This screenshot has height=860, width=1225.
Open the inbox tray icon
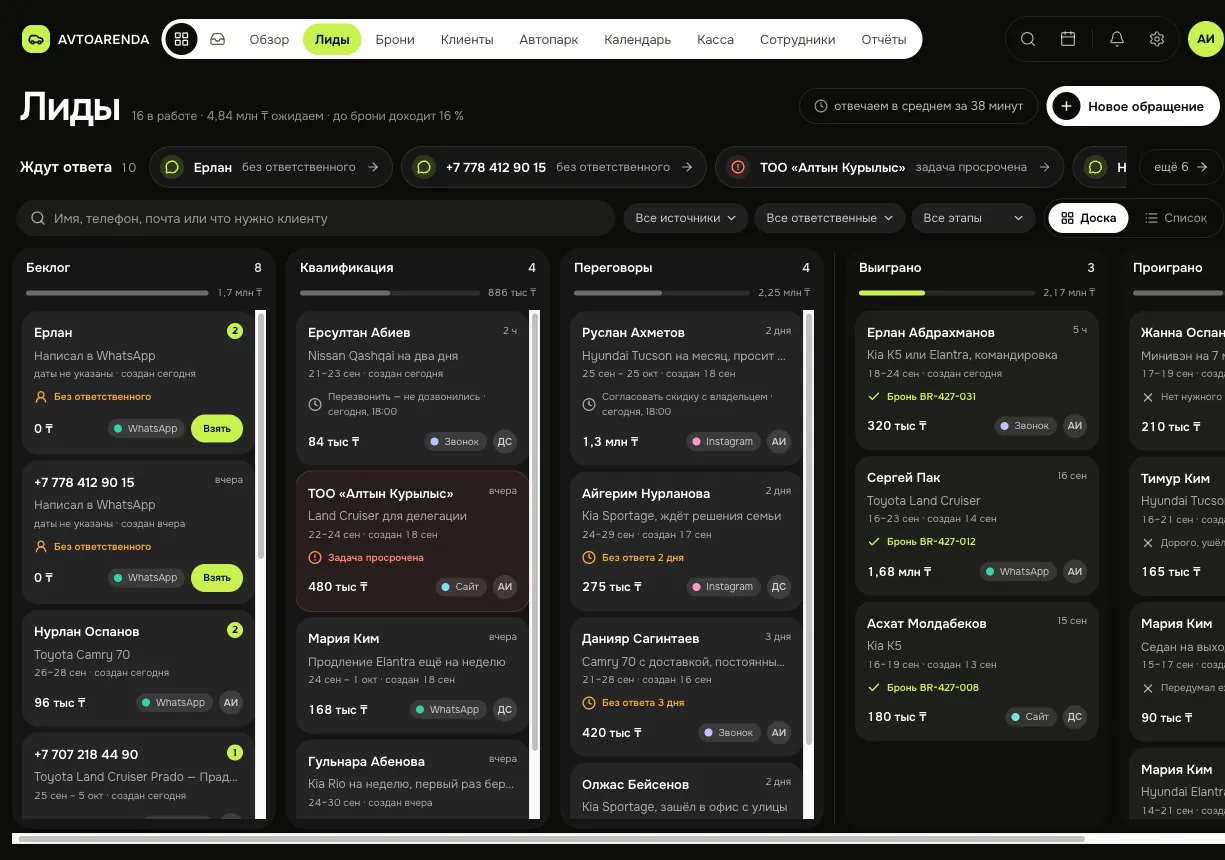click(217, 39)
